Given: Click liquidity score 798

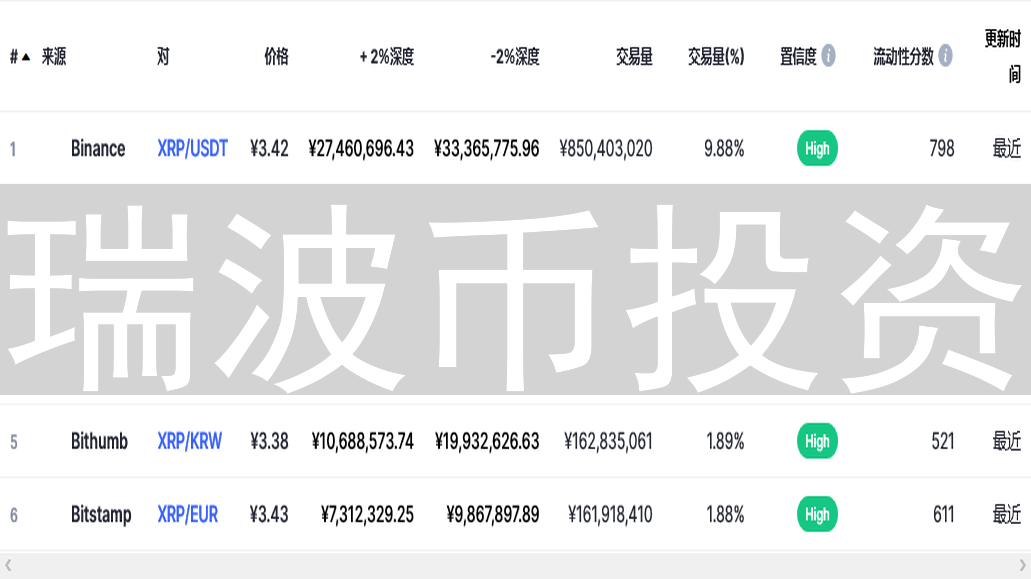Looking at the screenshot, I should tap(942, 149).
